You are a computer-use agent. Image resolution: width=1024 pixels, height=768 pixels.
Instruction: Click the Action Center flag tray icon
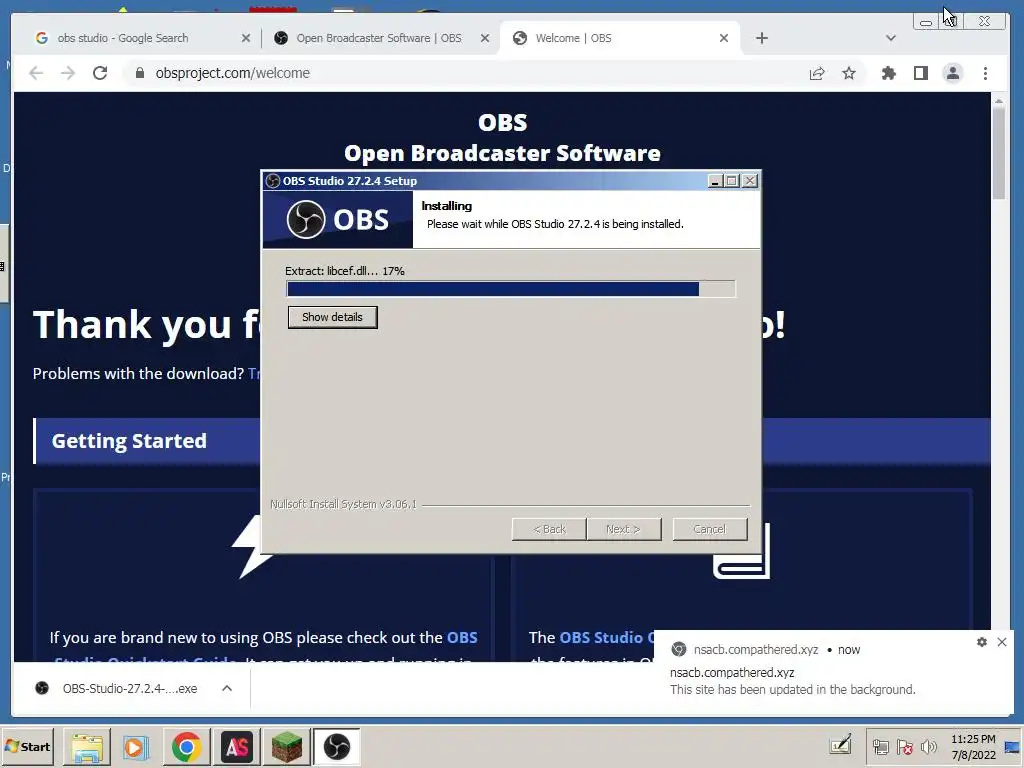click(x=904, y=747)
